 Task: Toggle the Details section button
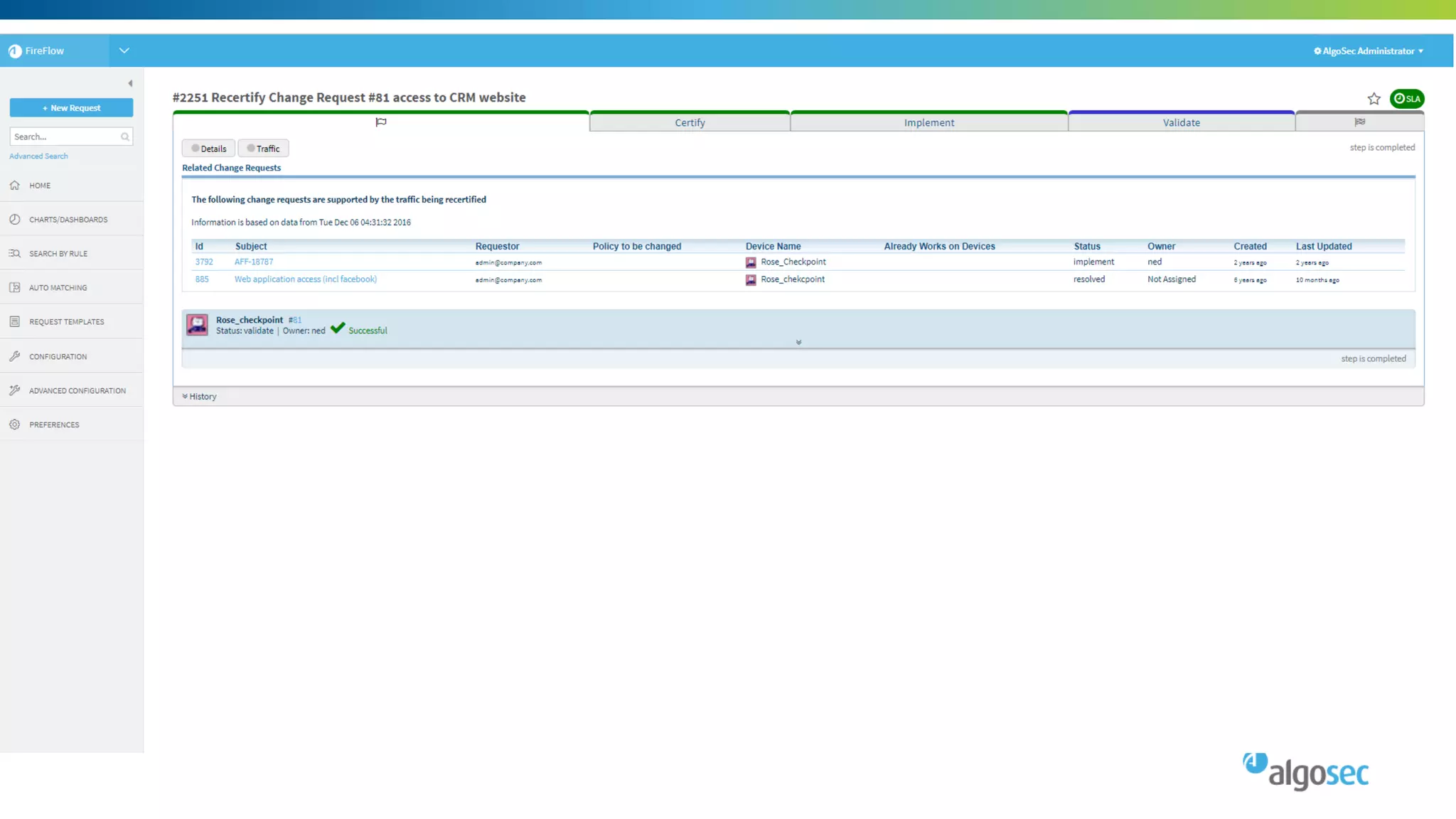tap(208, 149)
